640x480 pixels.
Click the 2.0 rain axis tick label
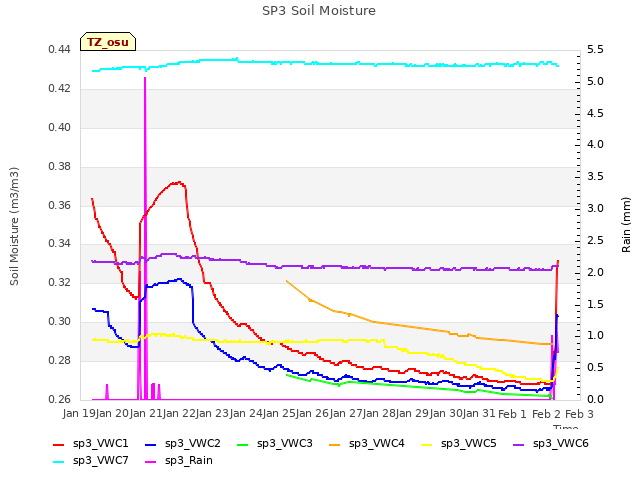[595, 272]
